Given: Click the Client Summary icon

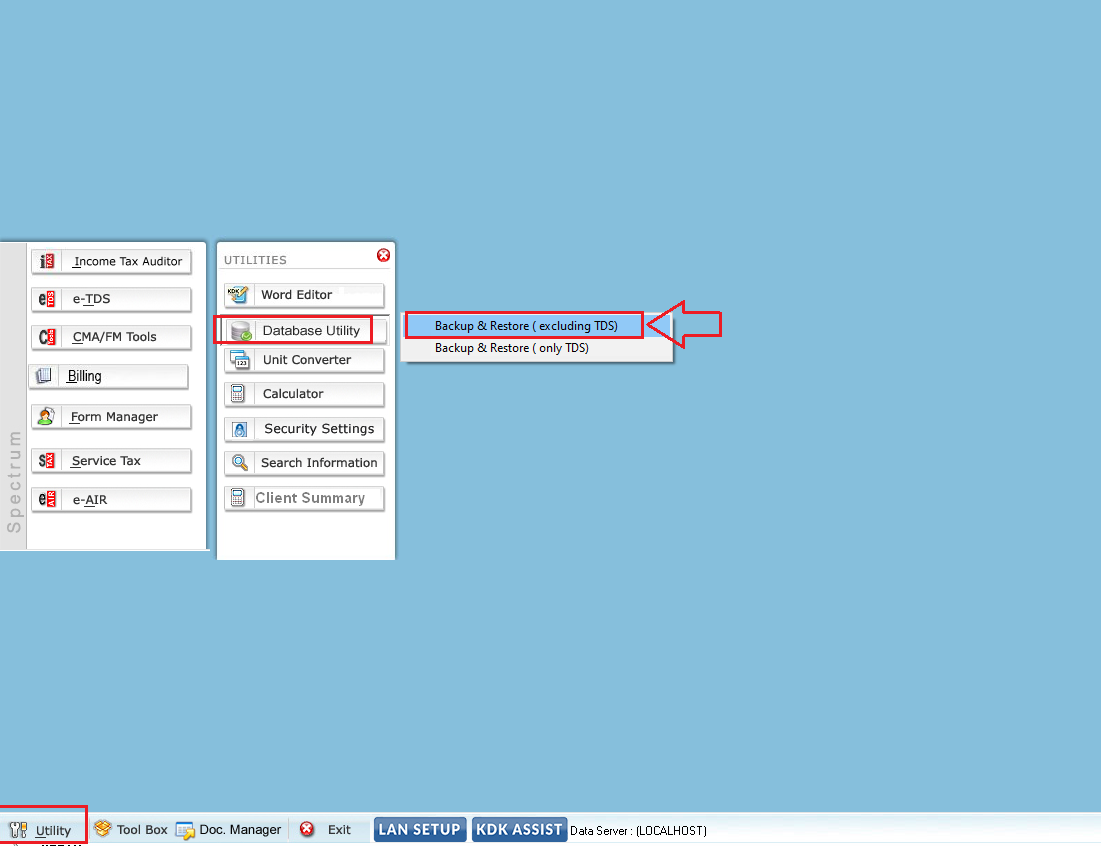Looking at the screenshot, I should tap(238, 498).
